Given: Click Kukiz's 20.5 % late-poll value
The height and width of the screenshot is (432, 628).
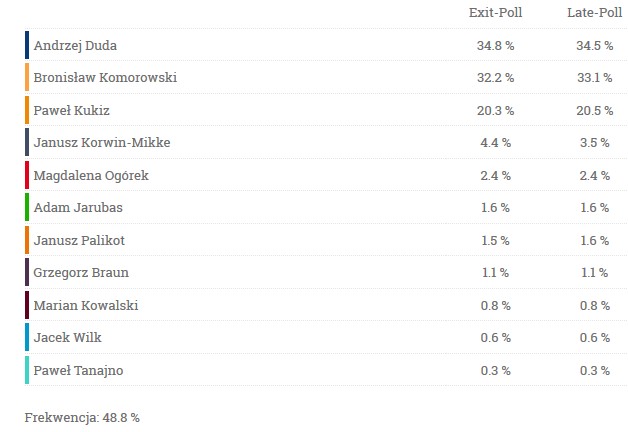Looking at the screenshot, I should point(594,111).
